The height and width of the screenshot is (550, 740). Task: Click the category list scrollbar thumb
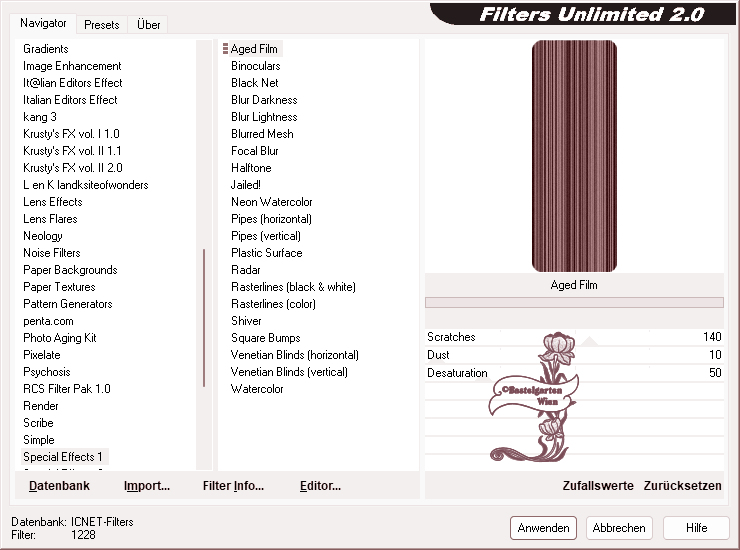point(204,318)
